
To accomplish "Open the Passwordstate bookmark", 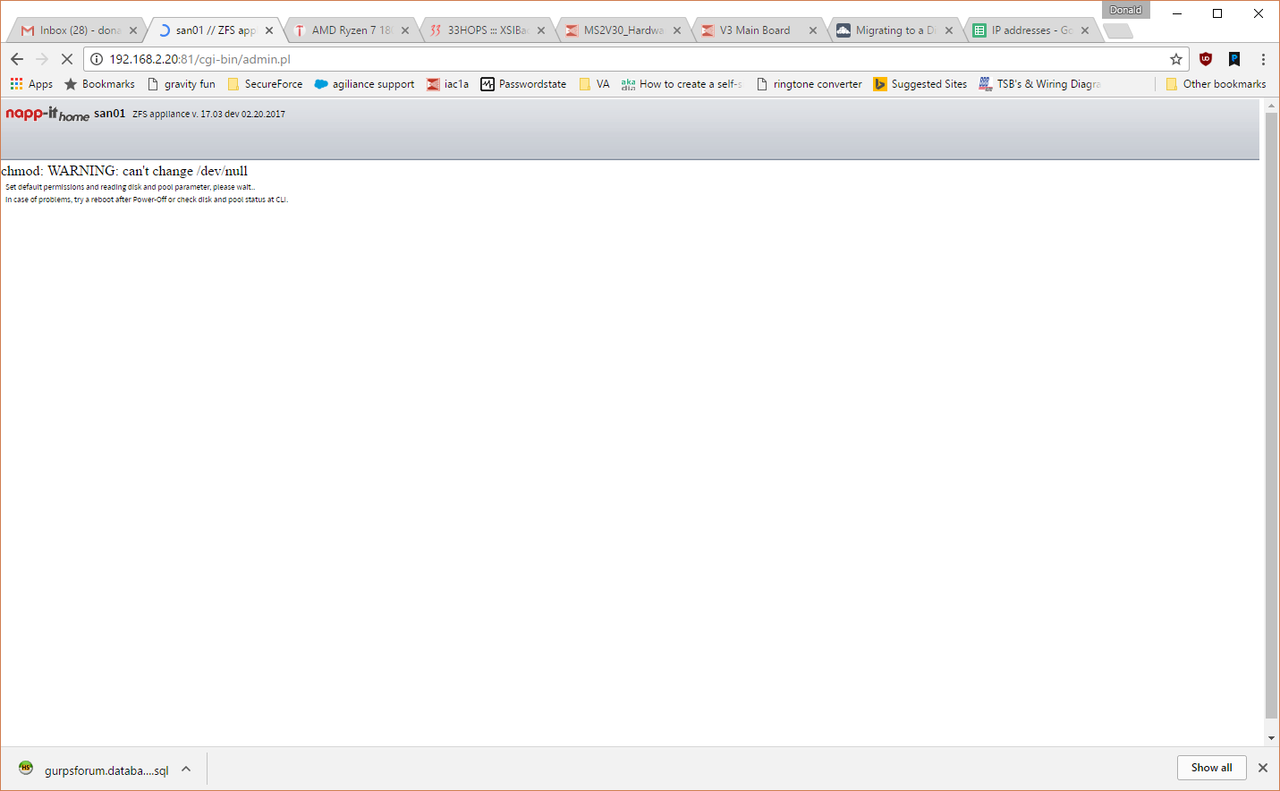I will (523, 84).
